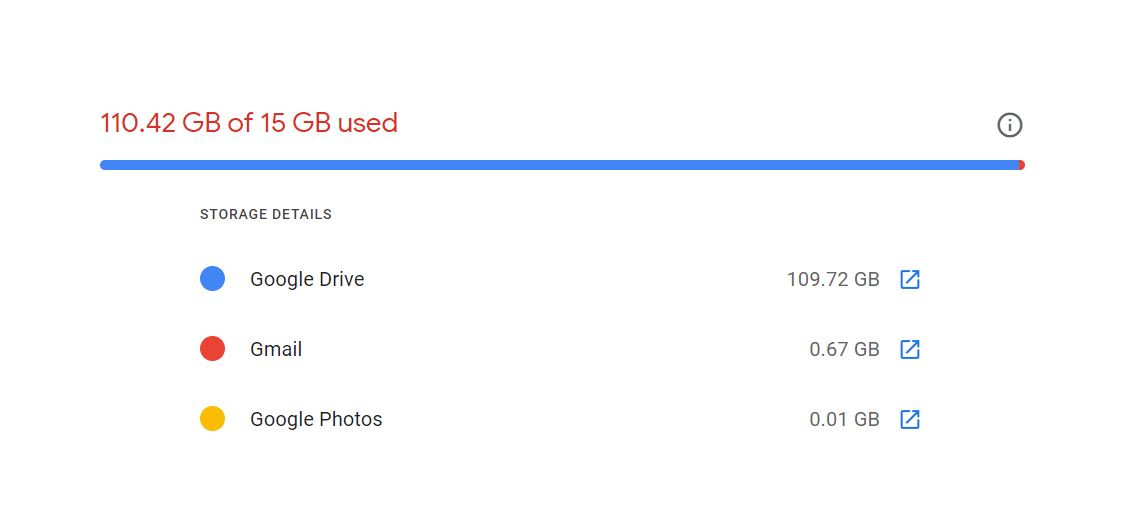Open Google Drive storage external link icon

click(x=909, y=279)
